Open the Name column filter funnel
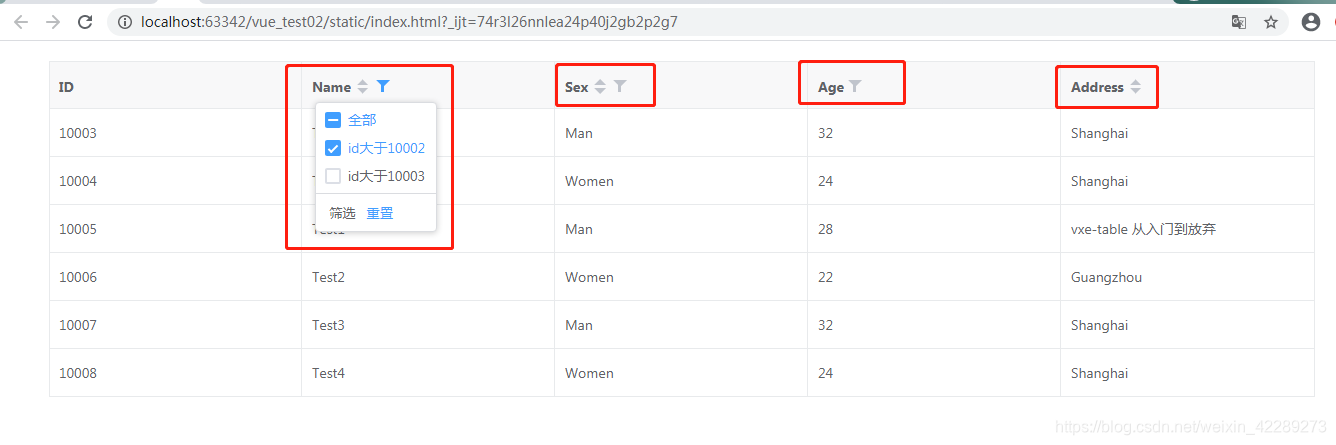Screen dimensions: 1336x445 click(x=383, y=87)
